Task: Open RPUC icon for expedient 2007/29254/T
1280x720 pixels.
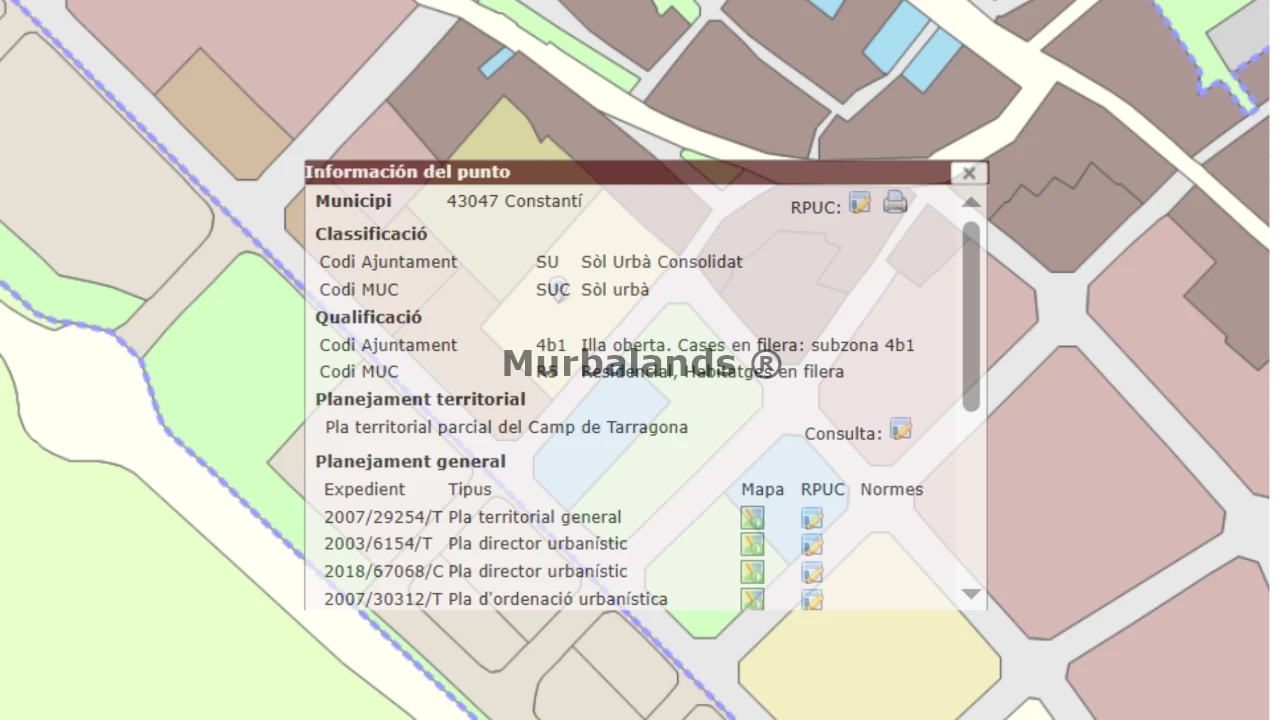Action: pos(812,518)
